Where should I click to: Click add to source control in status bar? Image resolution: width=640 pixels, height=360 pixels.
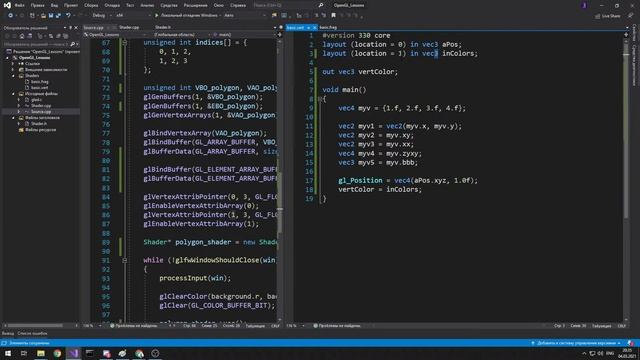click(576, 343)
